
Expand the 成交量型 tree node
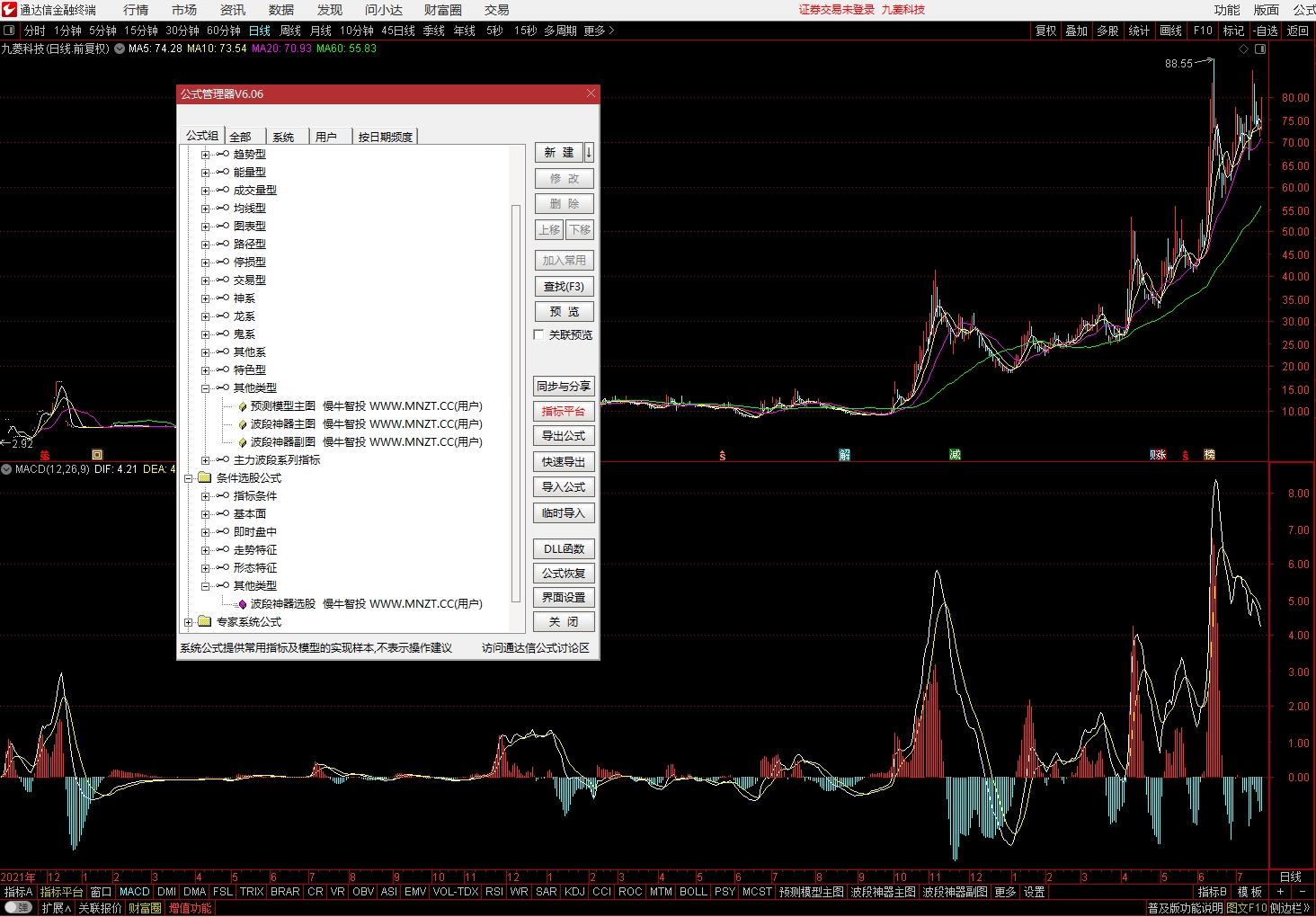tap(205, 191)
